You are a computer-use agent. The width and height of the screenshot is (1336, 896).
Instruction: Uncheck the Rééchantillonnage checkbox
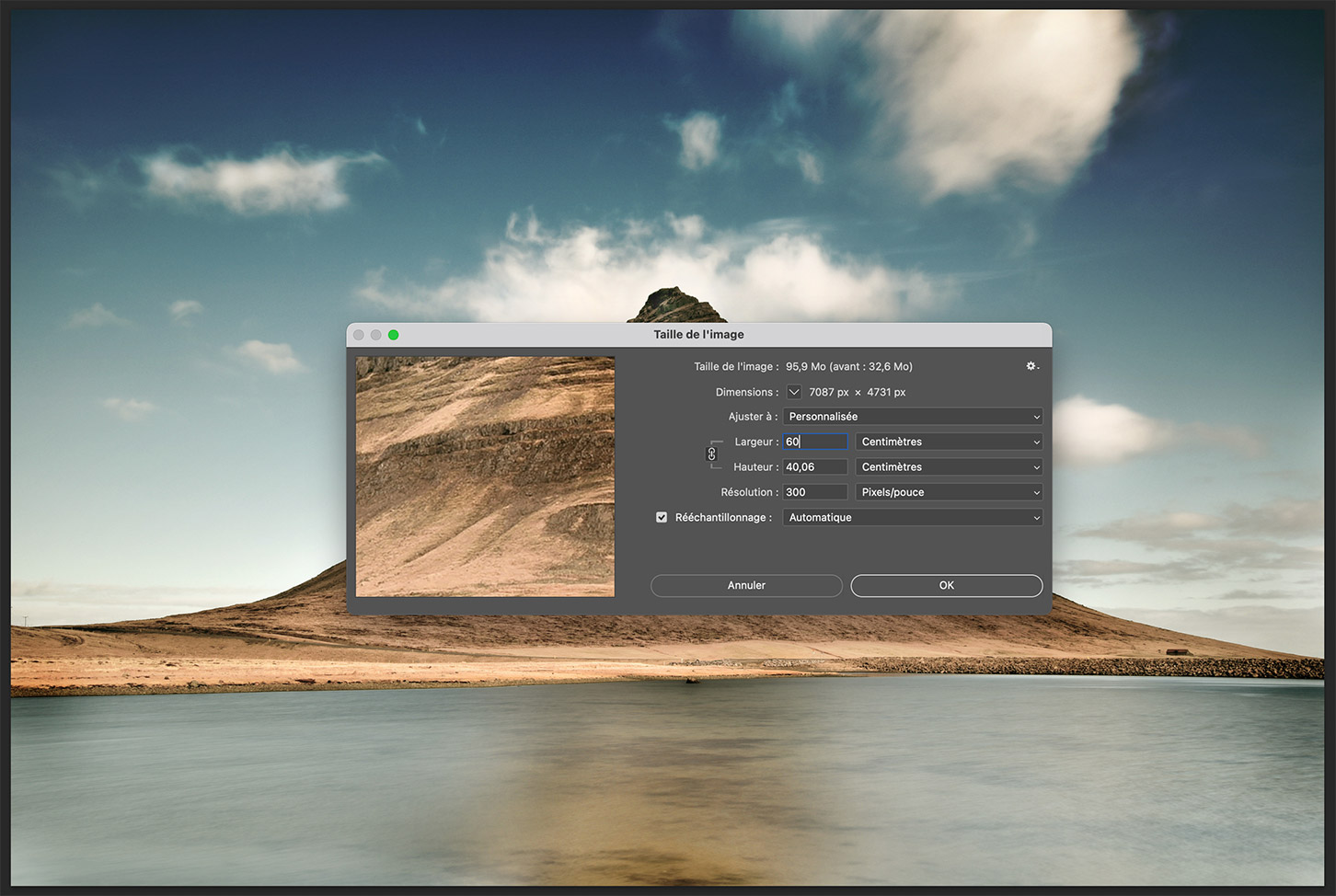662,518
